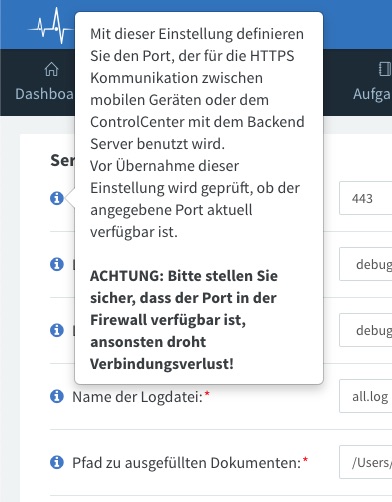Click info icon for Pfad zu ausgefüllten Dokumenten

[x=57, y=462]
